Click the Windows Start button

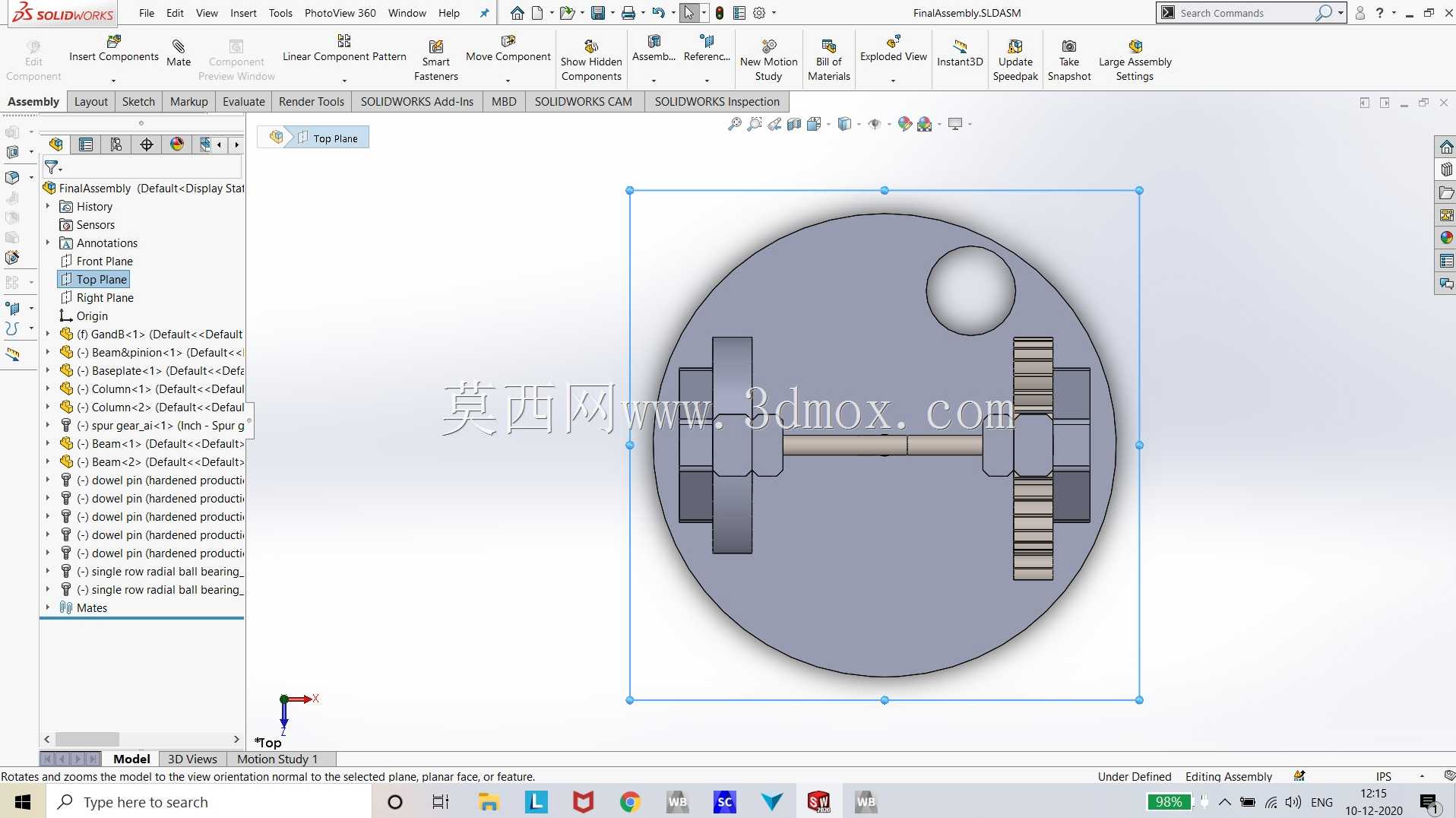click(23, 801)
